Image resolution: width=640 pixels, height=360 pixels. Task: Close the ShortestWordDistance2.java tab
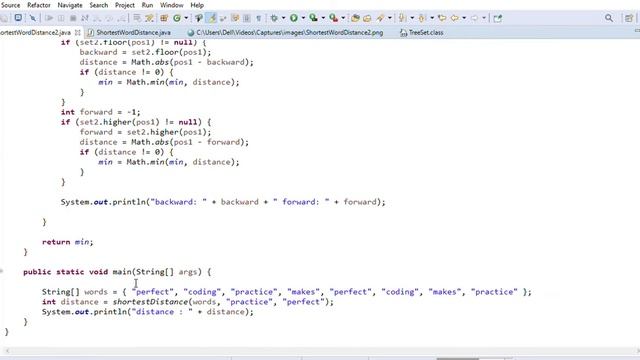[78, 33]
